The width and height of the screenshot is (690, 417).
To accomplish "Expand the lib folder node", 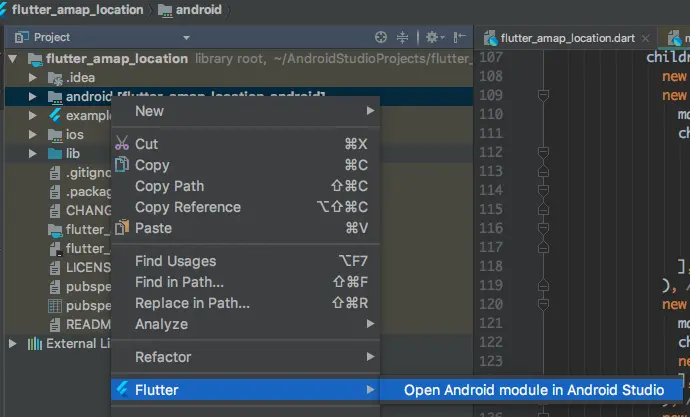I will click(32, 154).
